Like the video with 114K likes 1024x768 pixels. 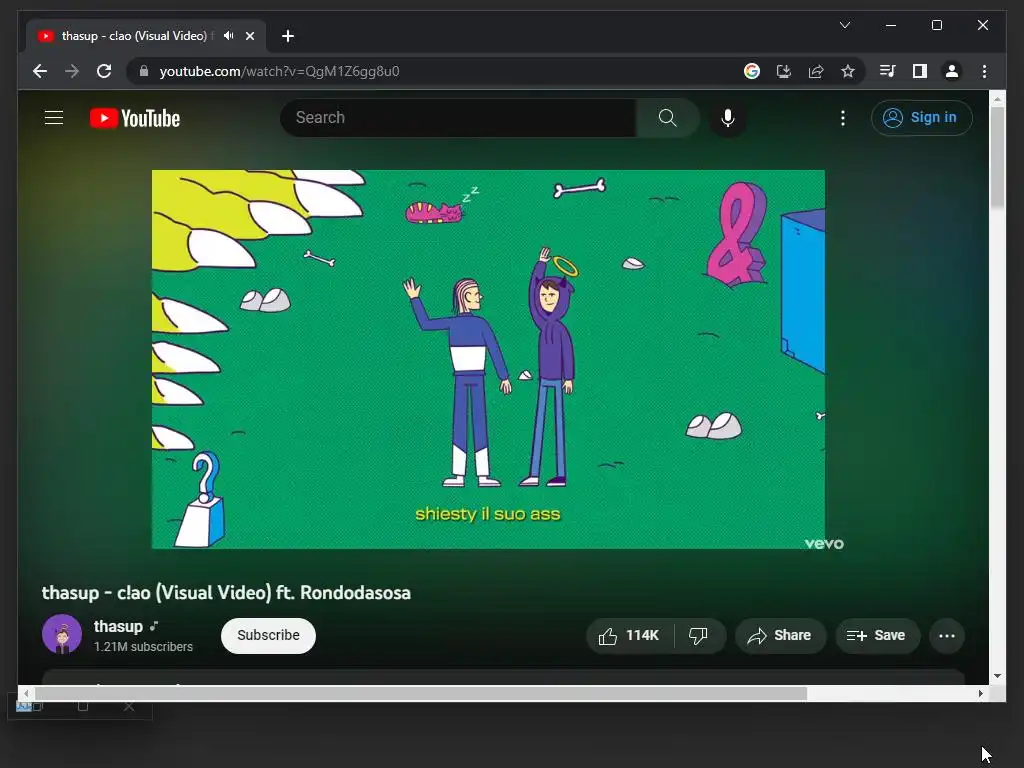[x=630, y=635]
